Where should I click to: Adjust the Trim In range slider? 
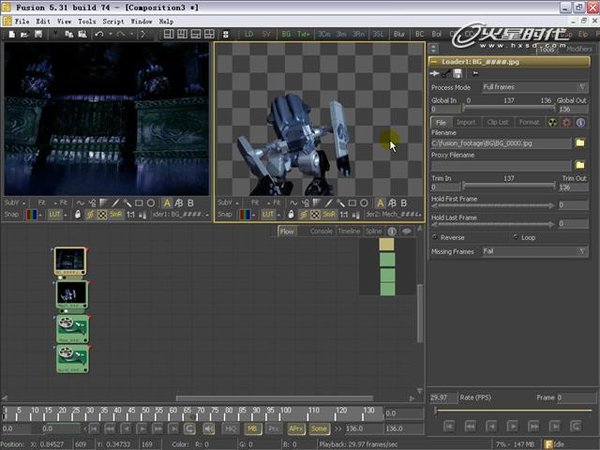509,186
